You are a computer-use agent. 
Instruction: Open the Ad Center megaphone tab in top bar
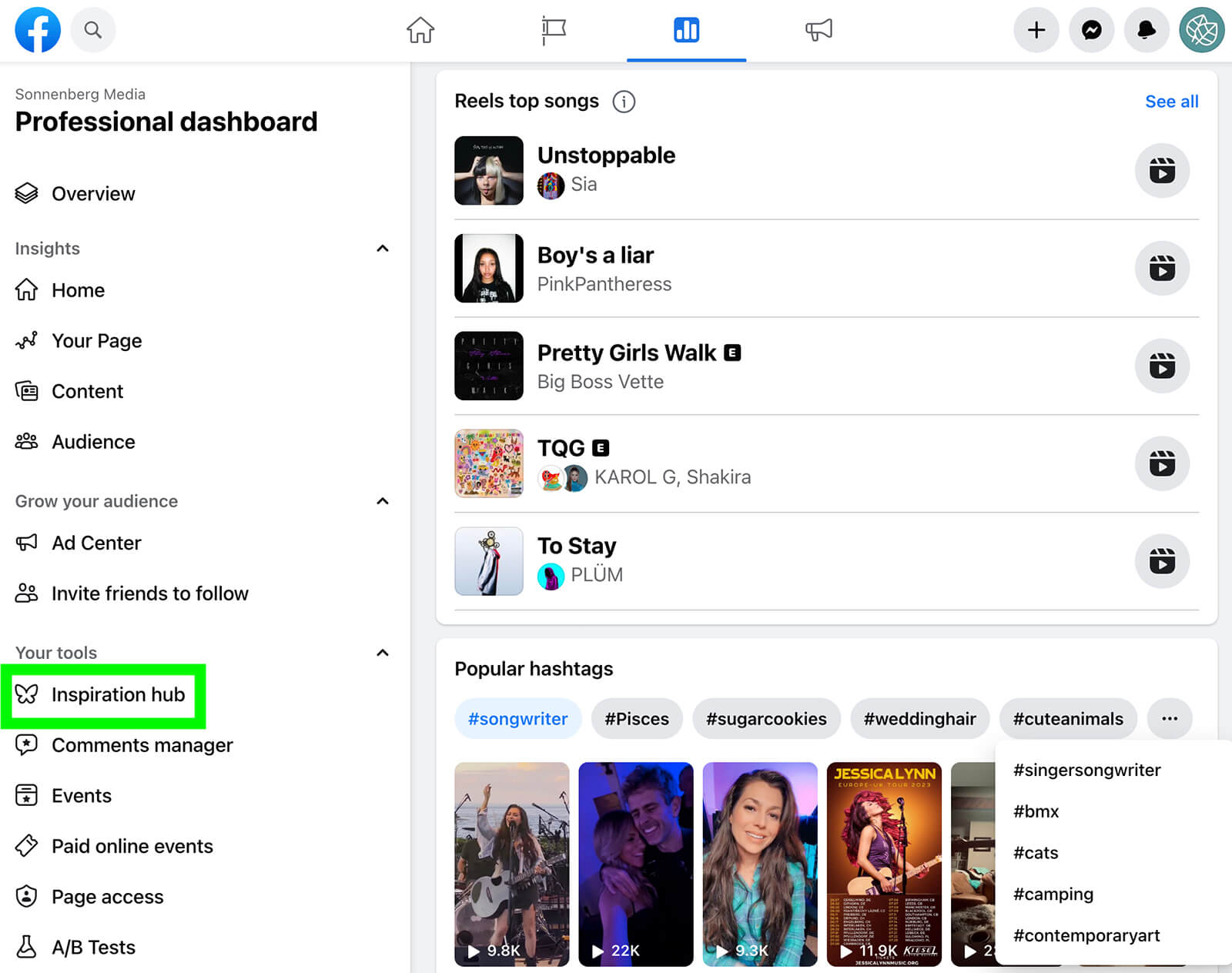click(x=819, y=30)
